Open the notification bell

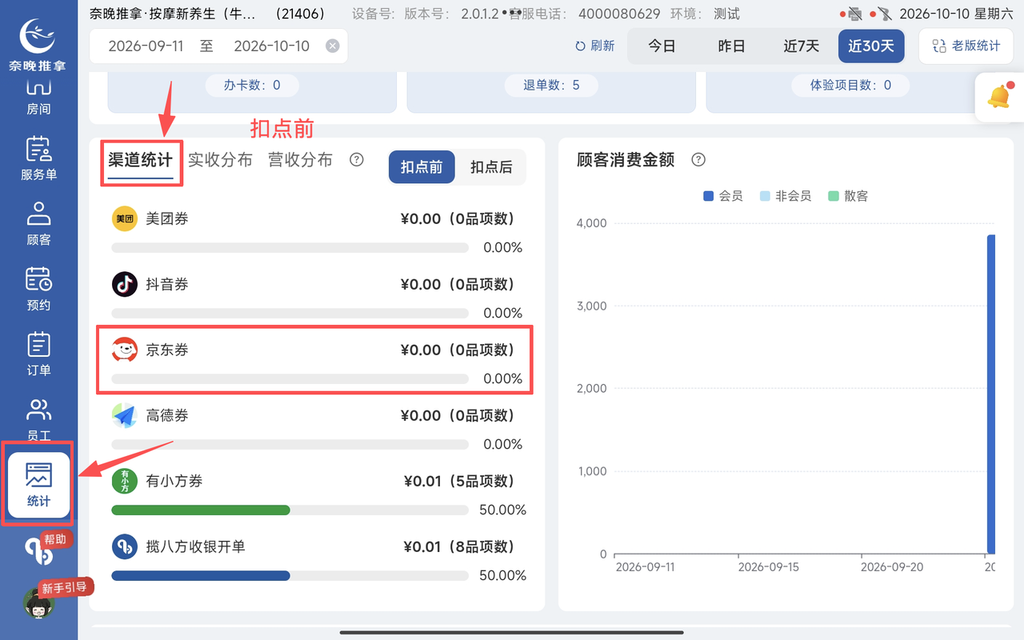point(999,97)
